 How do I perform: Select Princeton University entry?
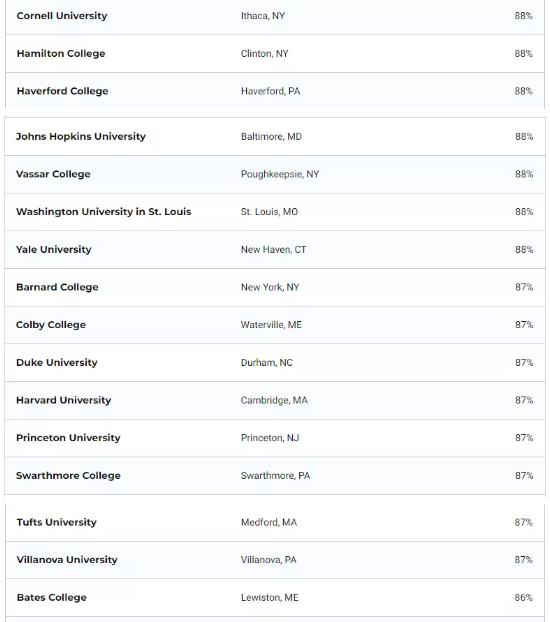pyautogui.click(x=68, y=438)
